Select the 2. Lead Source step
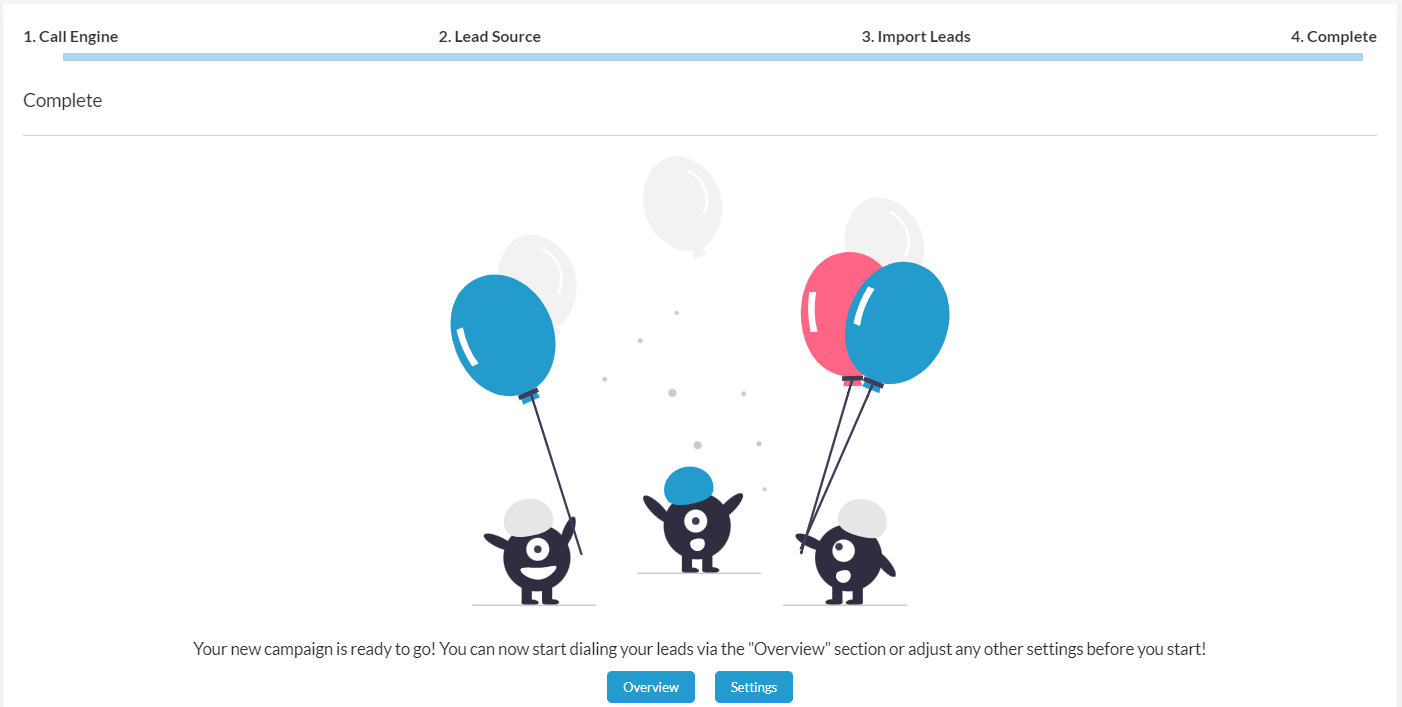1402x707 pixels. (489, 37)
